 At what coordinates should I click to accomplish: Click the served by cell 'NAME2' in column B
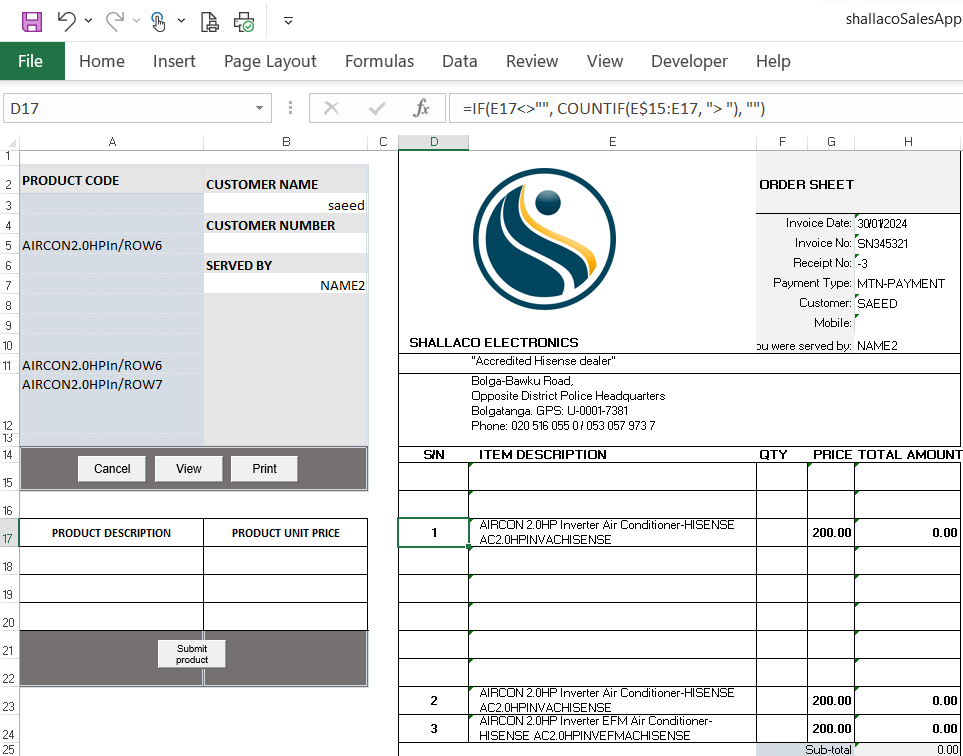286,285
